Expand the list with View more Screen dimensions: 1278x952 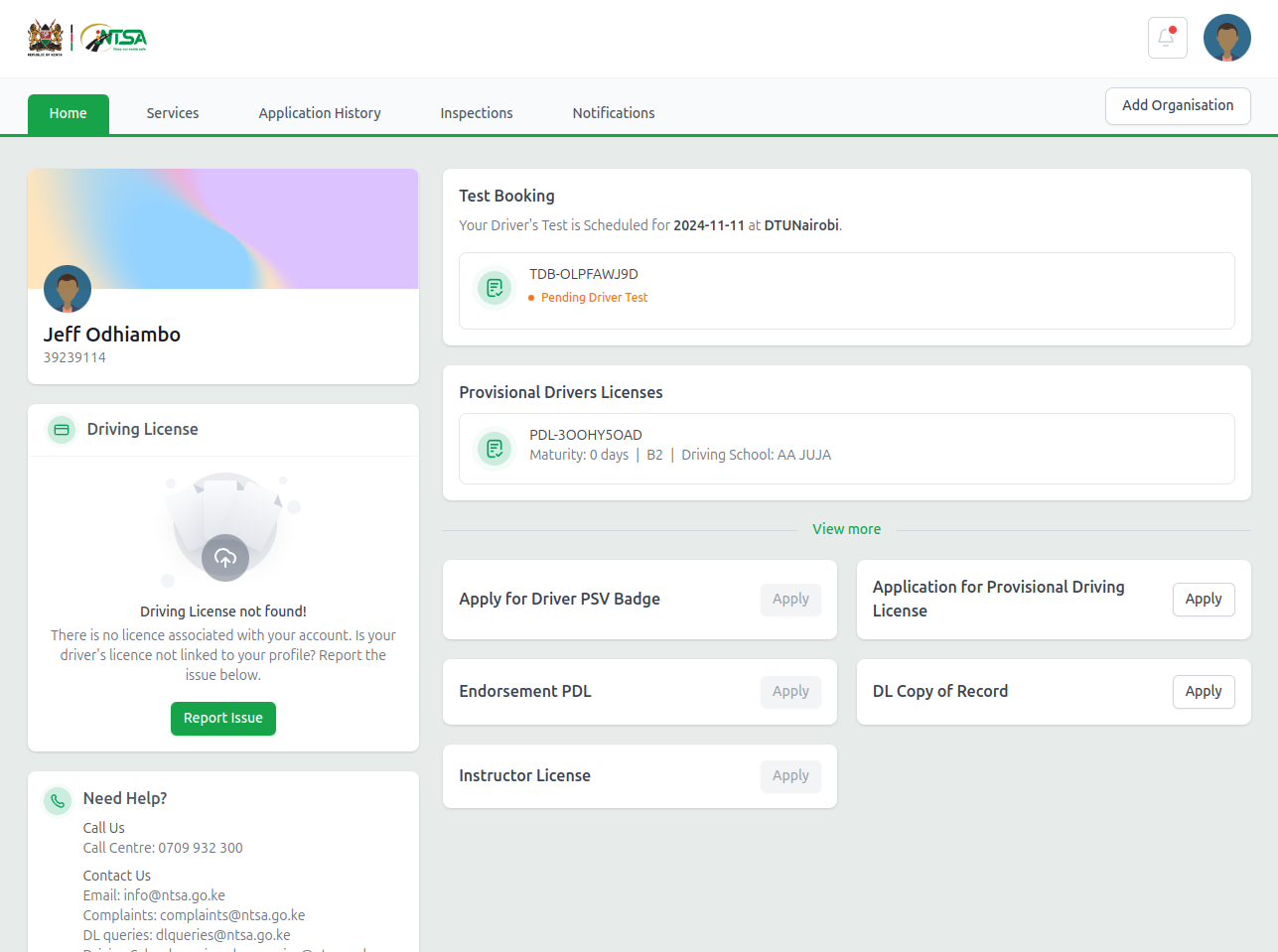click(846, 529)
